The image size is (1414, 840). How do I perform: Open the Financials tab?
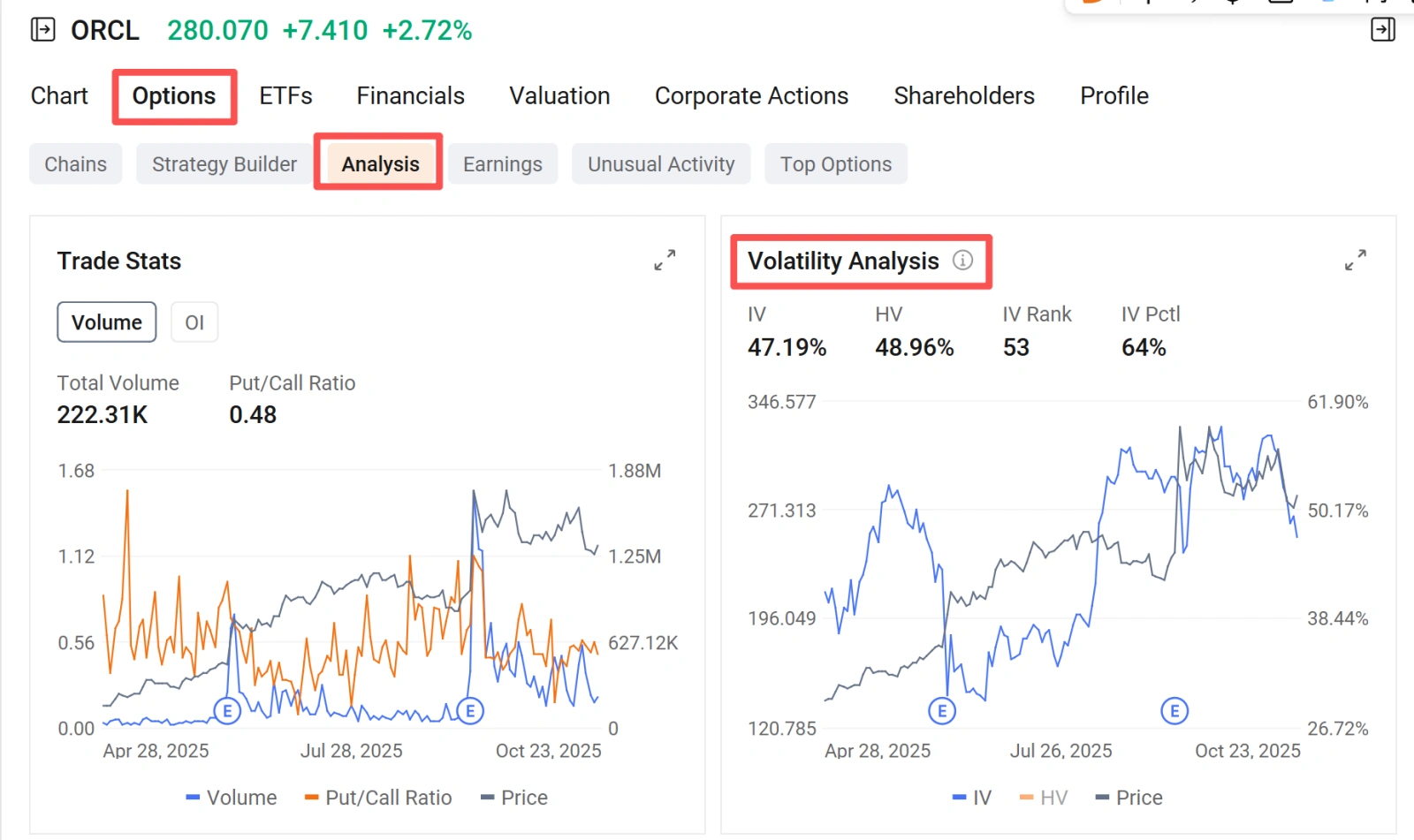pyautogui.click(x=410, y=95)
